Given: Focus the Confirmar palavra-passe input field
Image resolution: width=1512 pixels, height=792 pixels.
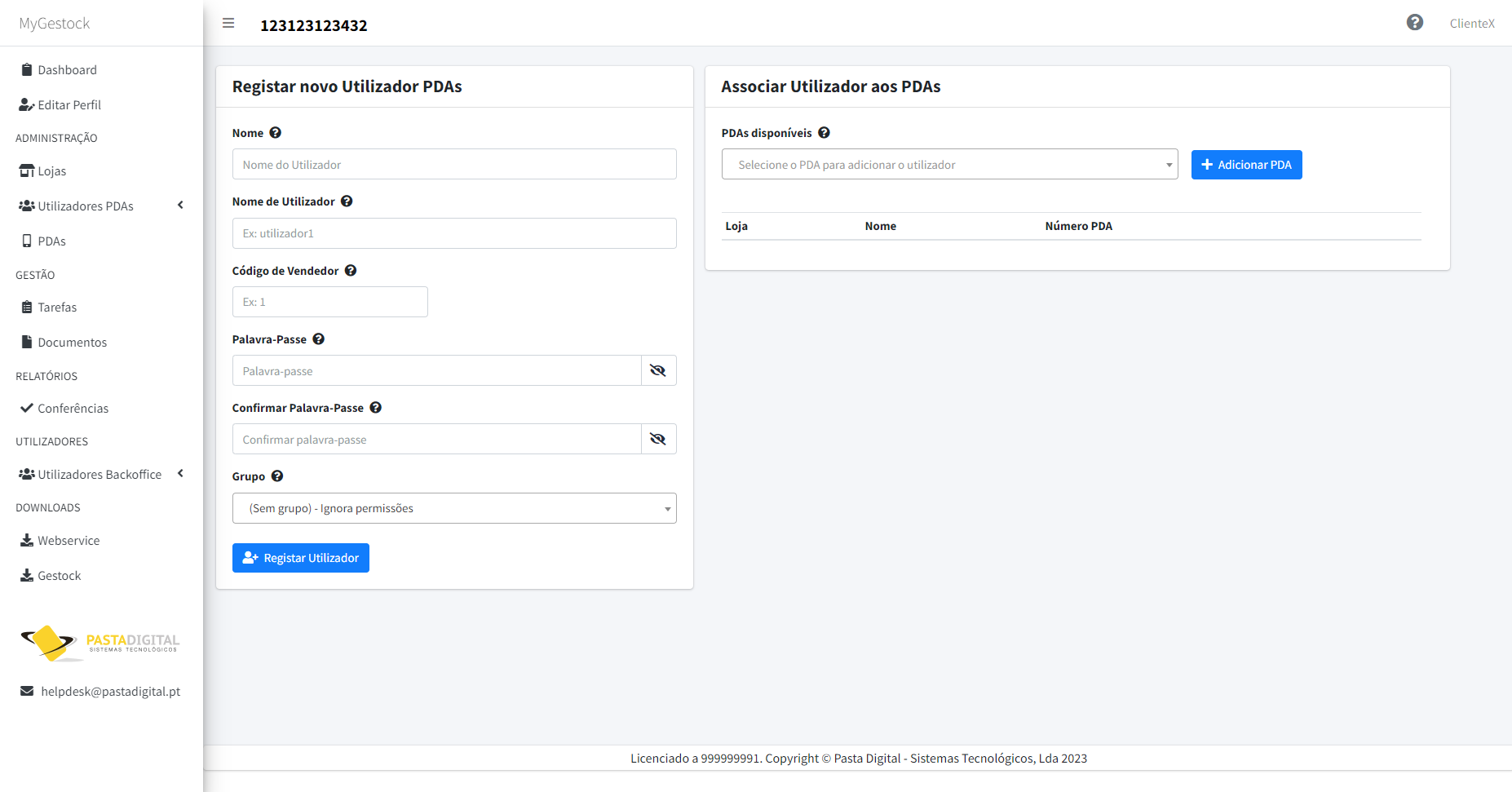Looking at the screenshot, I should (x=437, y=439).
